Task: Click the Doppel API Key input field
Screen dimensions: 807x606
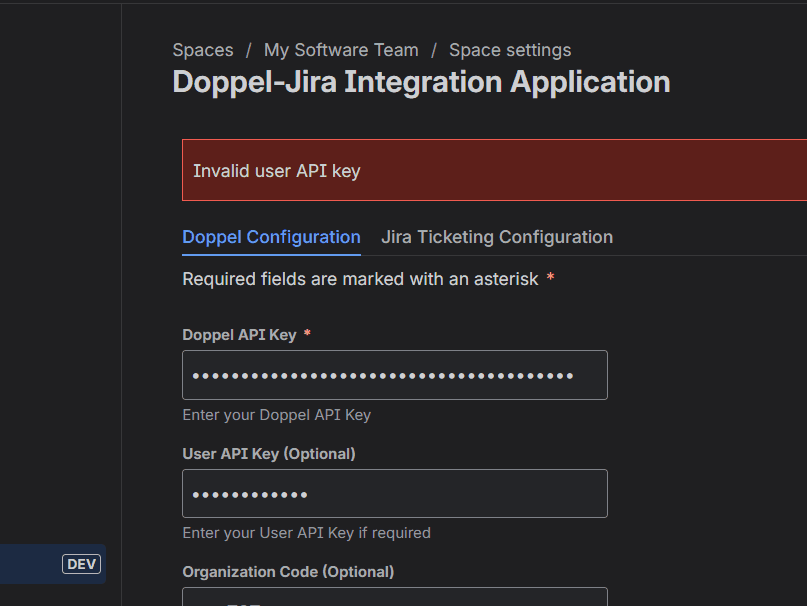Action: (395, 375)
